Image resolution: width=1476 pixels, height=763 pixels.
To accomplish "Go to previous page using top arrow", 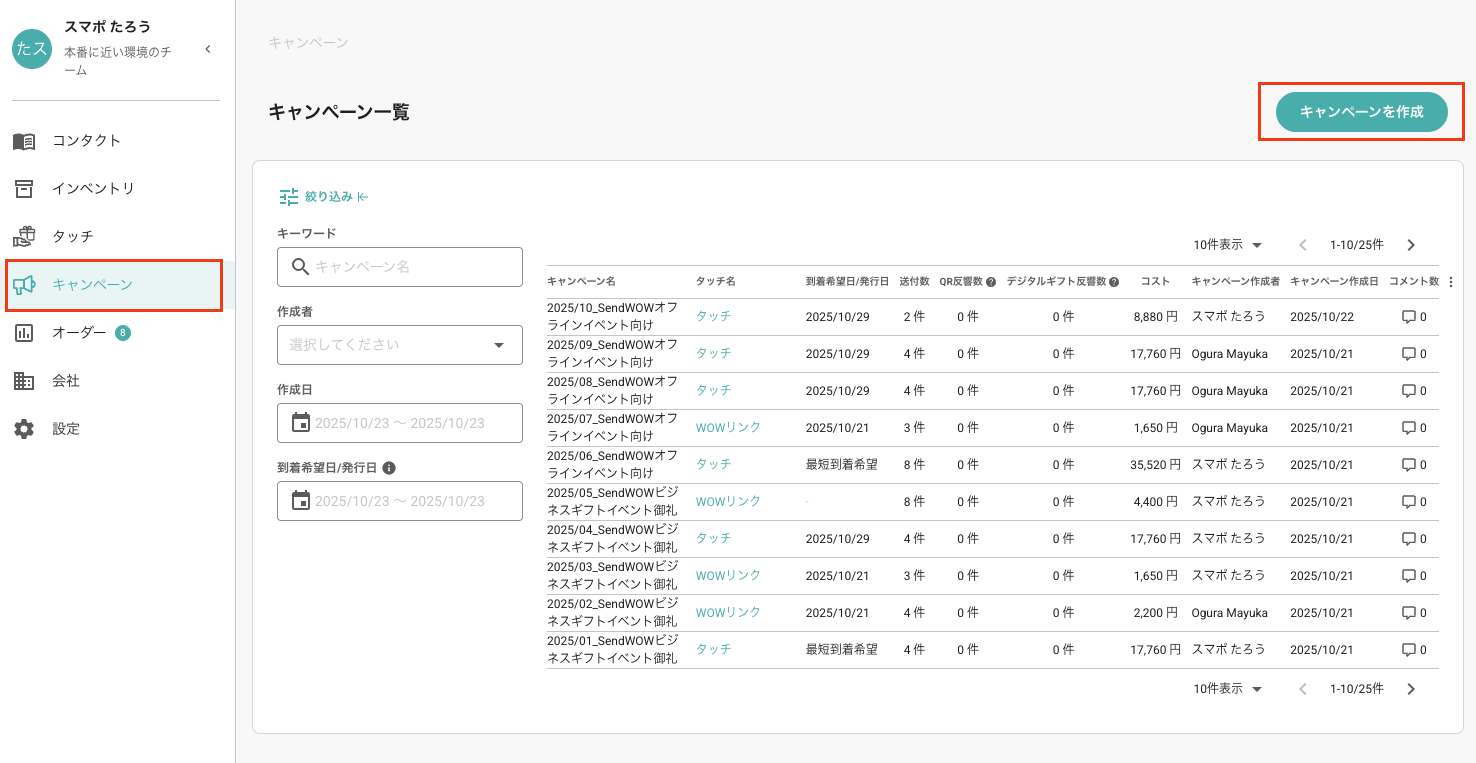I will [1303, 245].
